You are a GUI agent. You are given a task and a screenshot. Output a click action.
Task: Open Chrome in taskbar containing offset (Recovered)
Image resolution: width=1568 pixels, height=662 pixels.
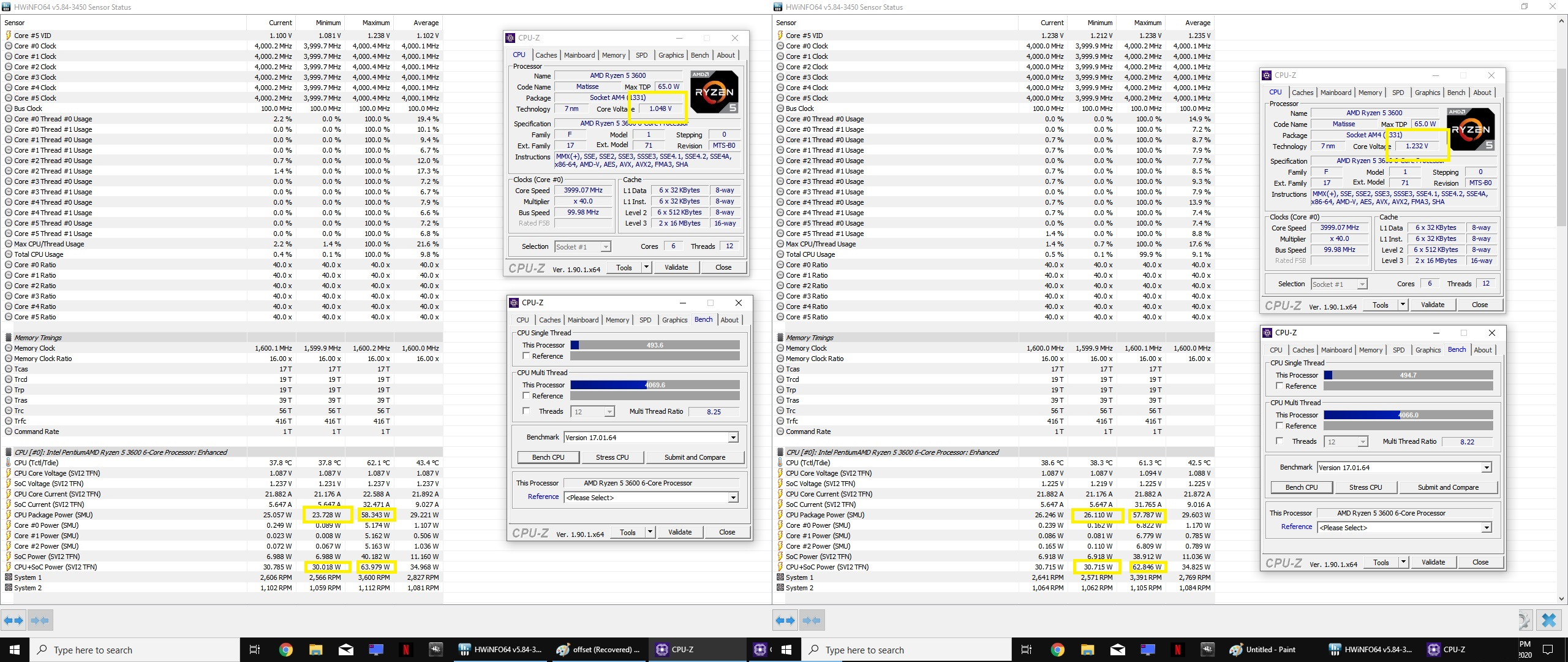click(x=285, y=650)
